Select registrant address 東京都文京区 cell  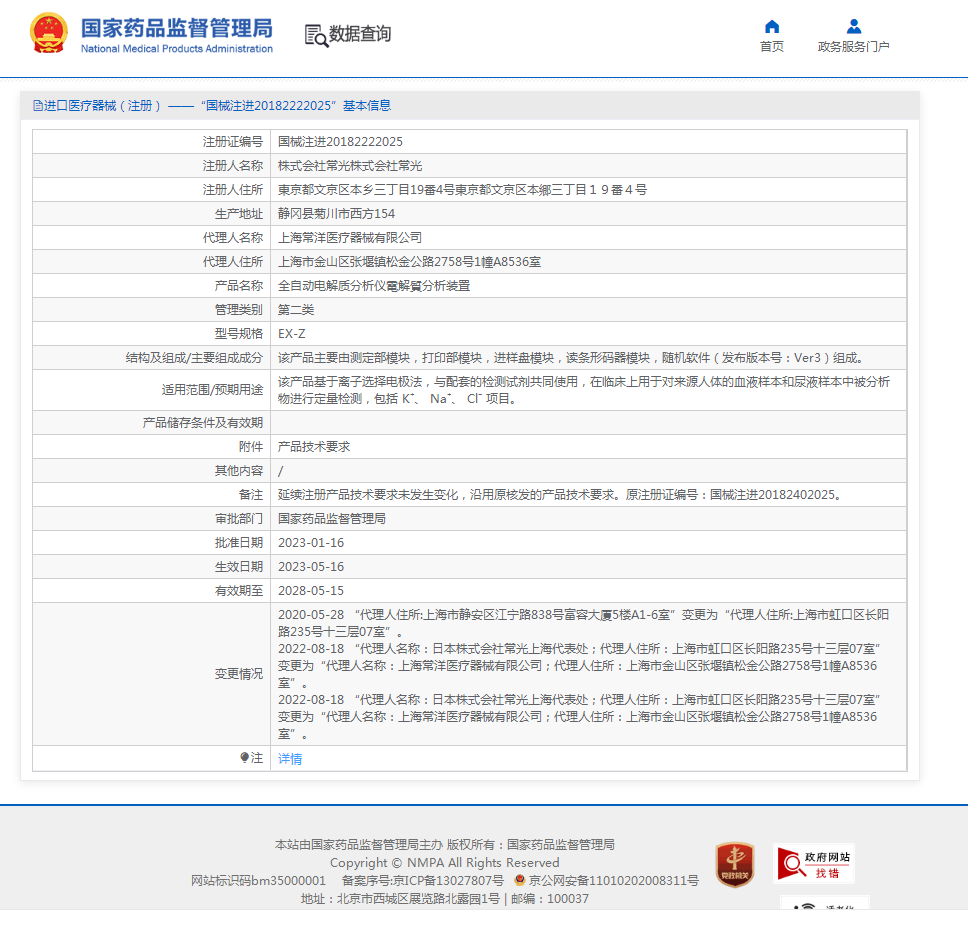click(x=588, y=190)
